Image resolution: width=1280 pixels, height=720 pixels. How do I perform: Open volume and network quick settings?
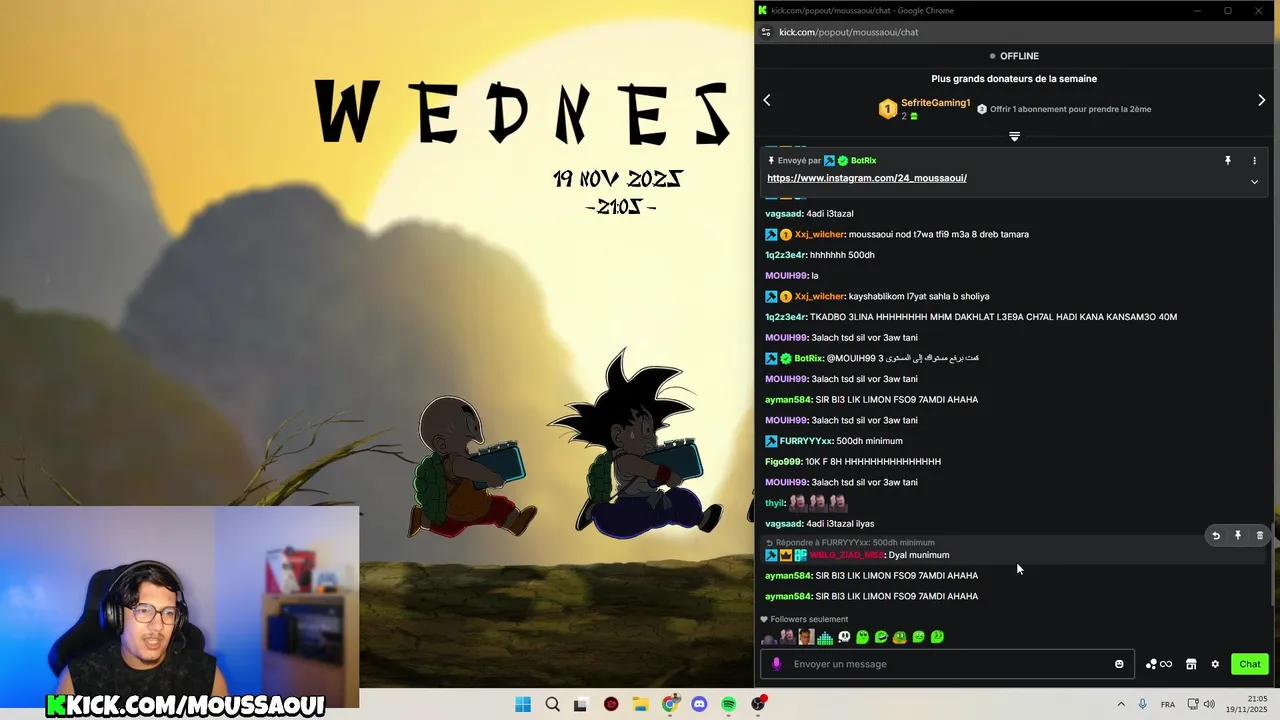click(1200, 704)
